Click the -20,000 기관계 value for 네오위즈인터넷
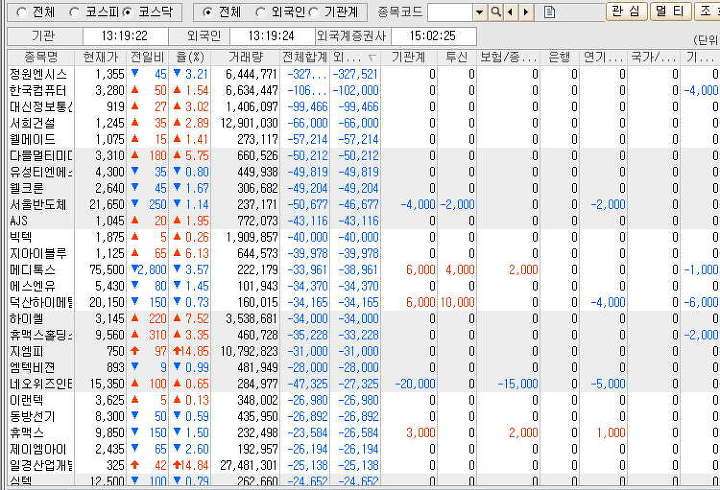The width and height of the screenshot is (720, 490). (x=415, y=384)
